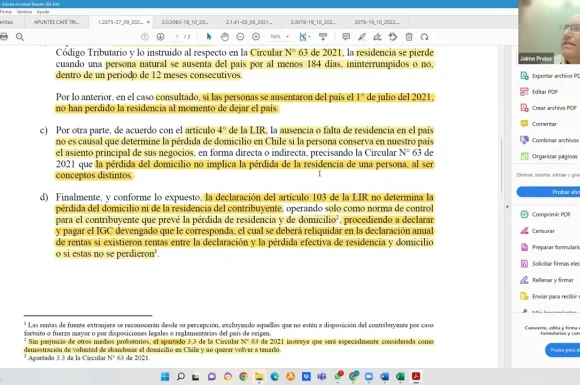Image resolution: width=580 pixels, height=385 pixels.
Task: Switch to the 3078-19_10_2022... tab
Action: click(x=377, y=22)
